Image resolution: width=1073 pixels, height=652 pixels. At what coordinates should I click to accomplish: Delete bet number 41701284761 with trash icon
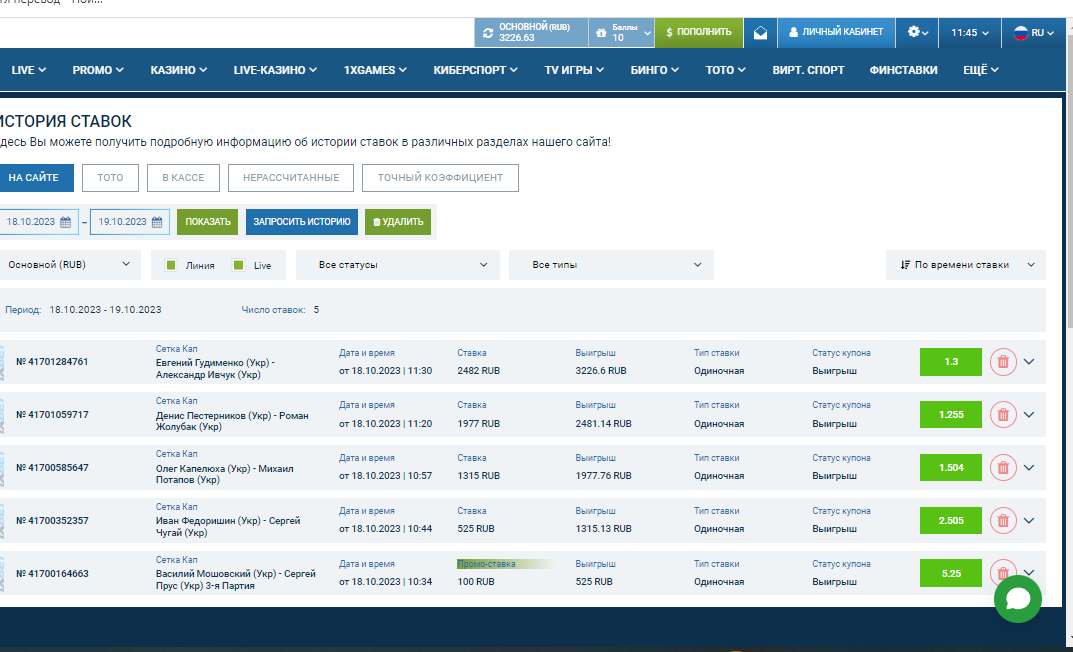coord(1002,362)
